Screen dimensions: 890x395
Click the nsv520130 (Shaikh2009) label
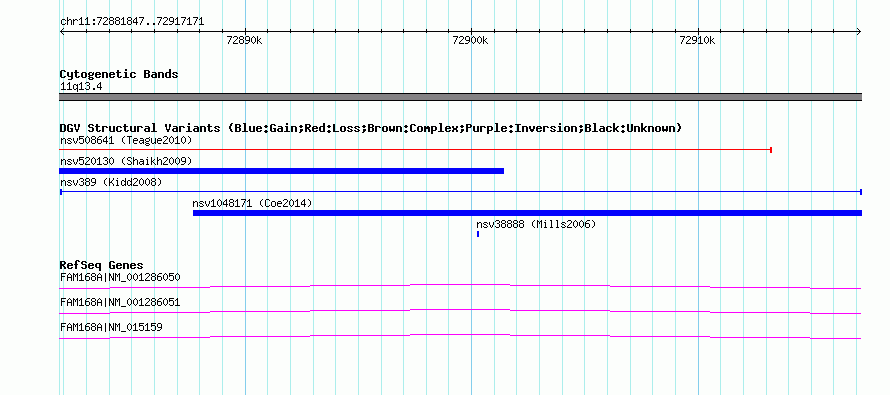[x=126, y=161]
